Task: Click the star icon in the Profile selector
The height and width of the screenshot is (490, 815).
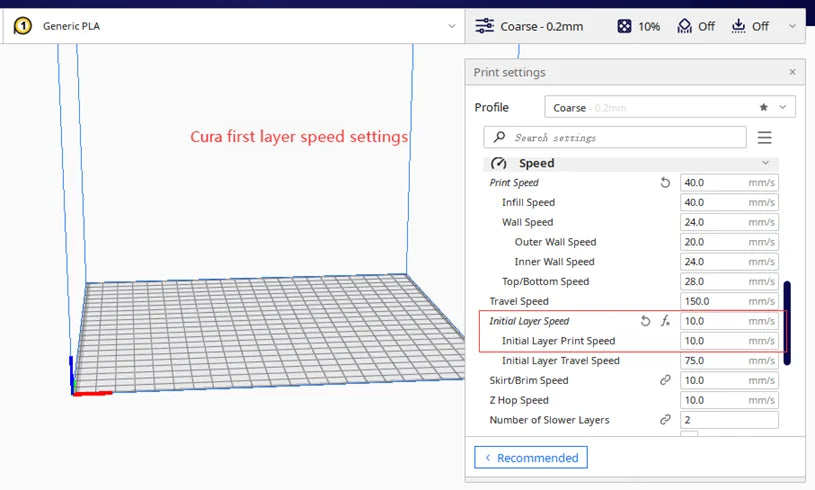Action: (x=764, y=107)
